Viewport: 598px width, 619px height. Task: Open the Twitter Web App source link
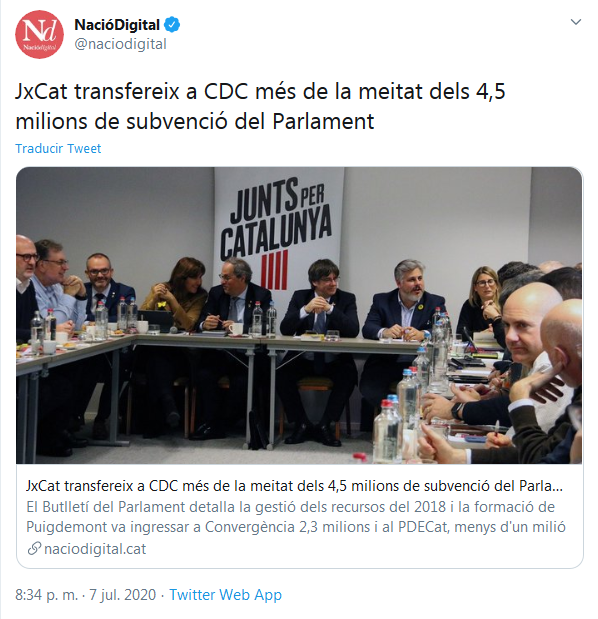(225, 595)
